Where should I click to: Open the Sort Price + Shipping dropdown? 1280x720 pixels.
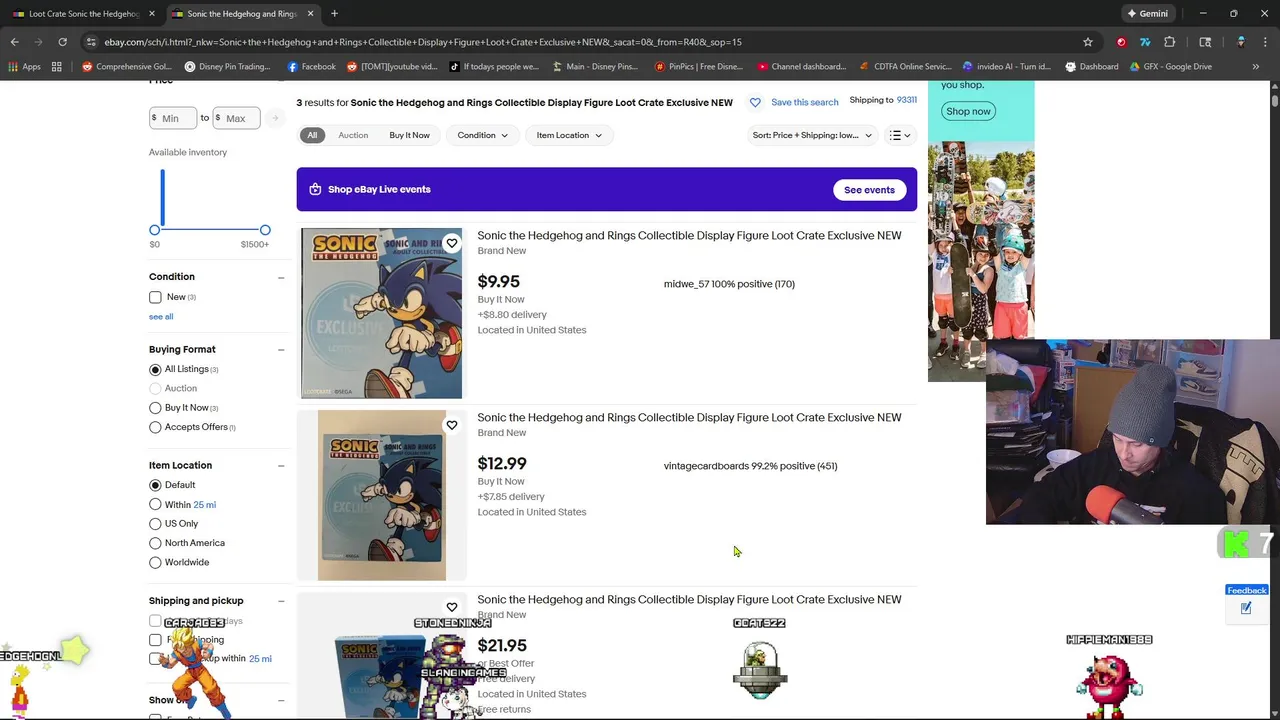(812, 135)
